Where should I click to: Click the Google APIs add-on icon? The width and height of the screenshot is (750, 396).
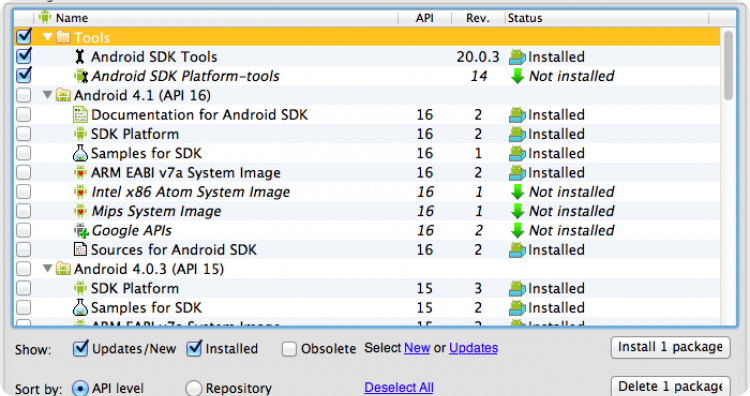(x=81, y=231)
